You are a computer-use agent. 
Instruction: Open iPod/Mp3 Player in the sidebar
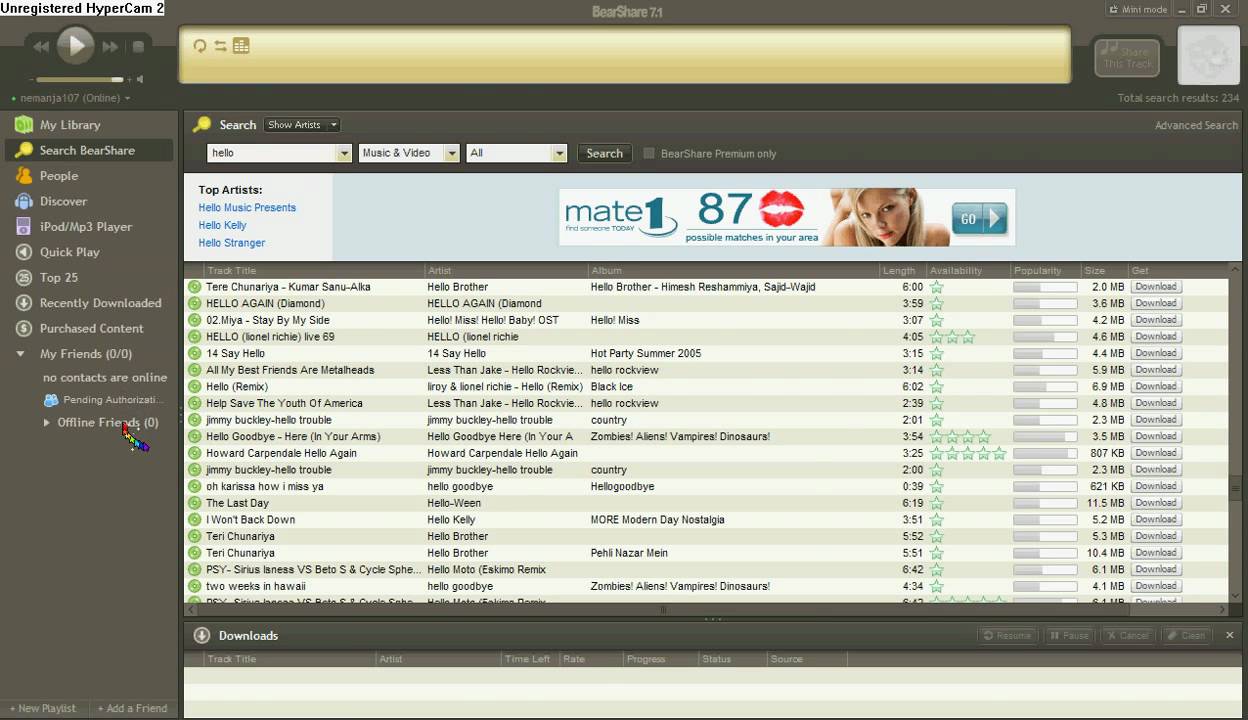tap(88, 227)
